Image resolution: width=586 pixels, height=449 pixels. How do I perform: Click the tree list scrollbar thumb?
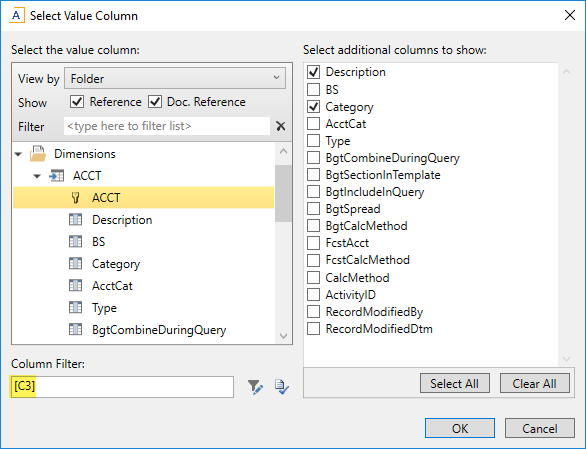pyautogui.click(x=283, y=193)
